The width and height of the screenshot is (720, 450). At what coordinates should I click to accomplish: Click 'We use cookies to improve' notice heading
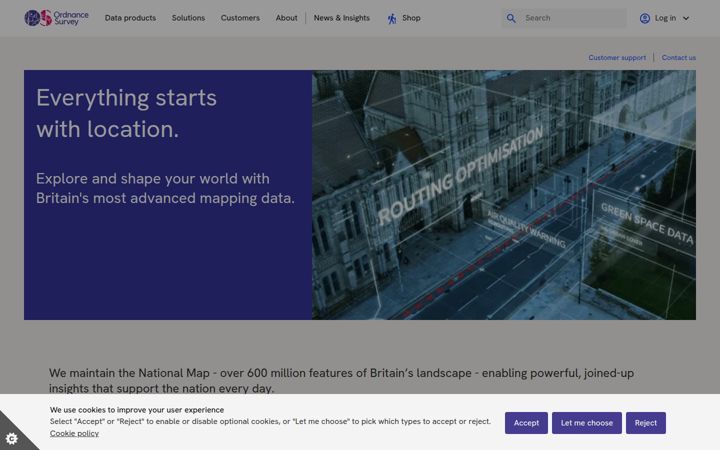tap(137, 410)
